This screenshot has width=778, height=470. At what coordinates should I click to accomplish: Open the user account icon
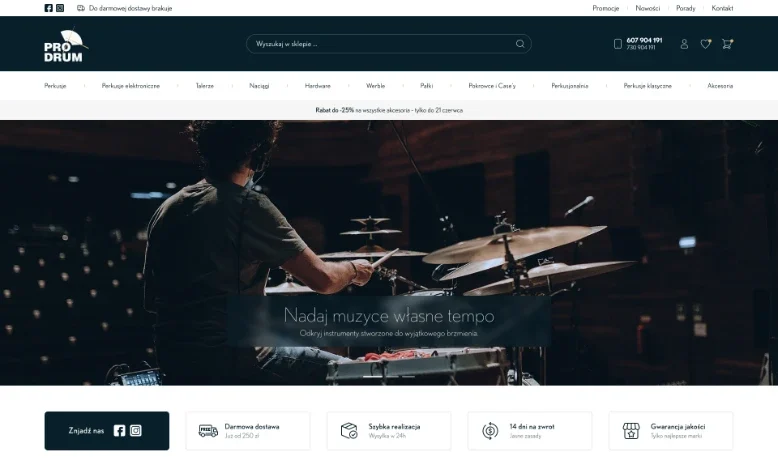[684, 44]
